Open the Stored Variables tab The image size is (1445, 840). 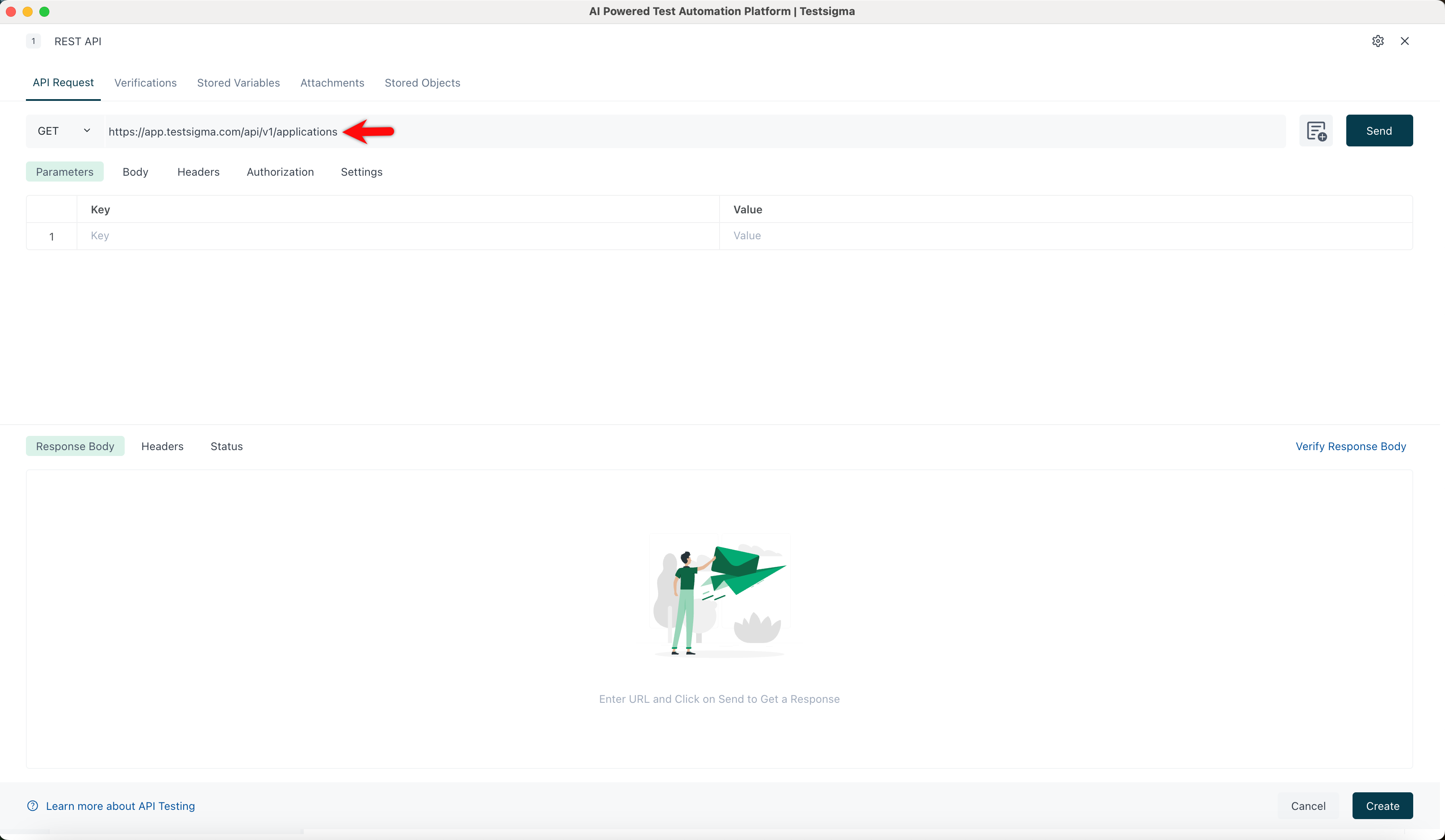pos(238,82)
